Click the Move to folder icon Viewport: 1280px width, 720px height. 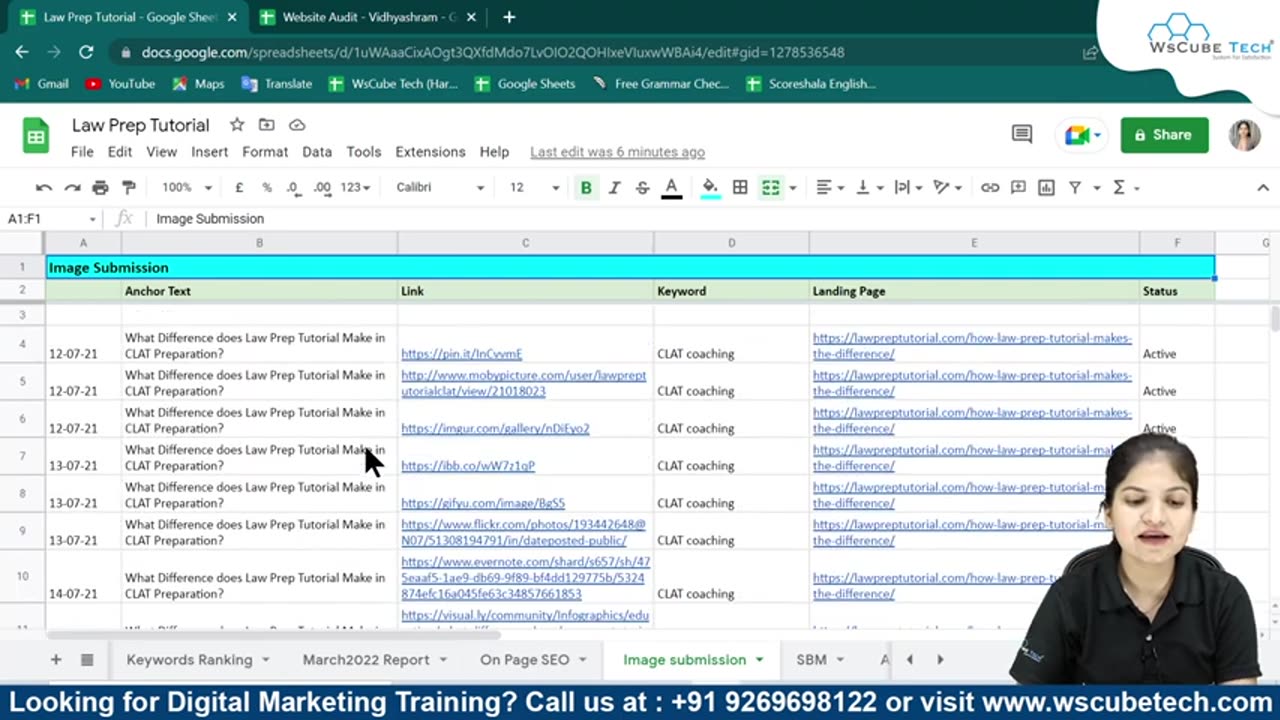266,125
